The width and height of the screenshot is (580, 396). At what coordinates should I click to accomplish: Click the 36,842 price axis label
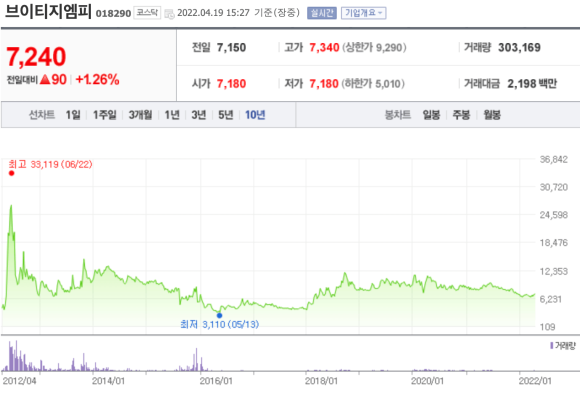point(553,160)
